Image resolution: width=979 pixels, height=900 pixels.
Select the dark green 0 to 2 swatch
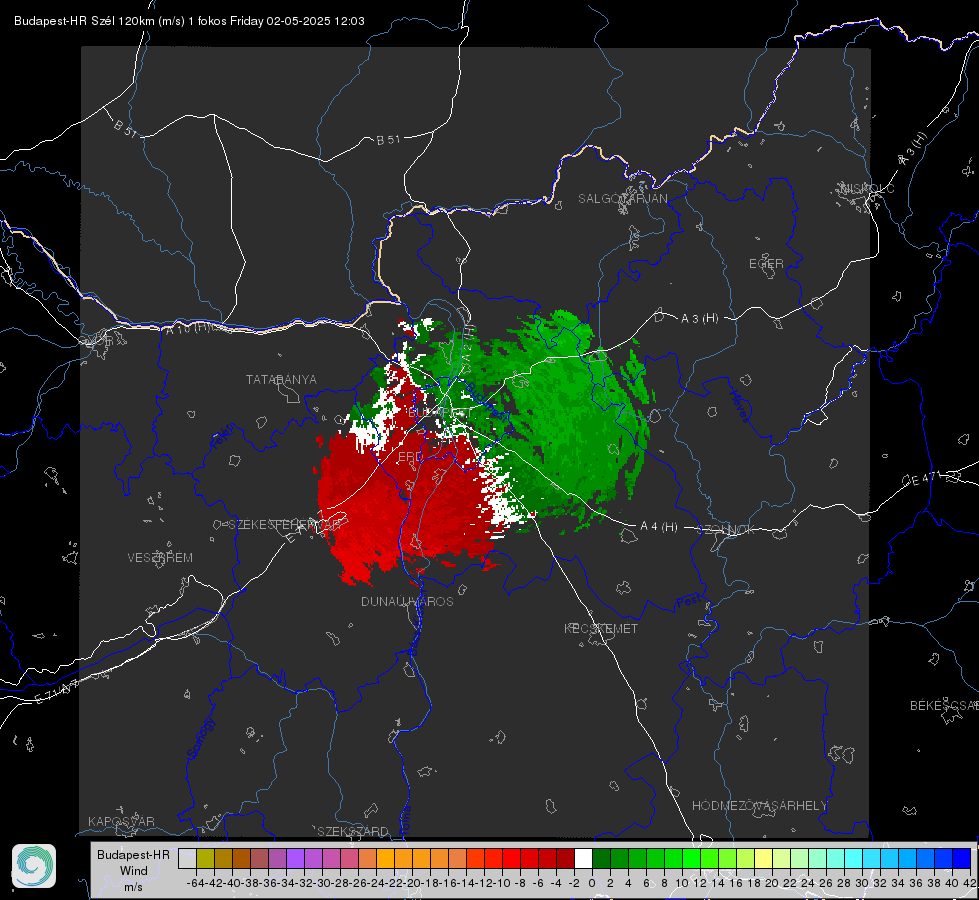tap(601, 858)
